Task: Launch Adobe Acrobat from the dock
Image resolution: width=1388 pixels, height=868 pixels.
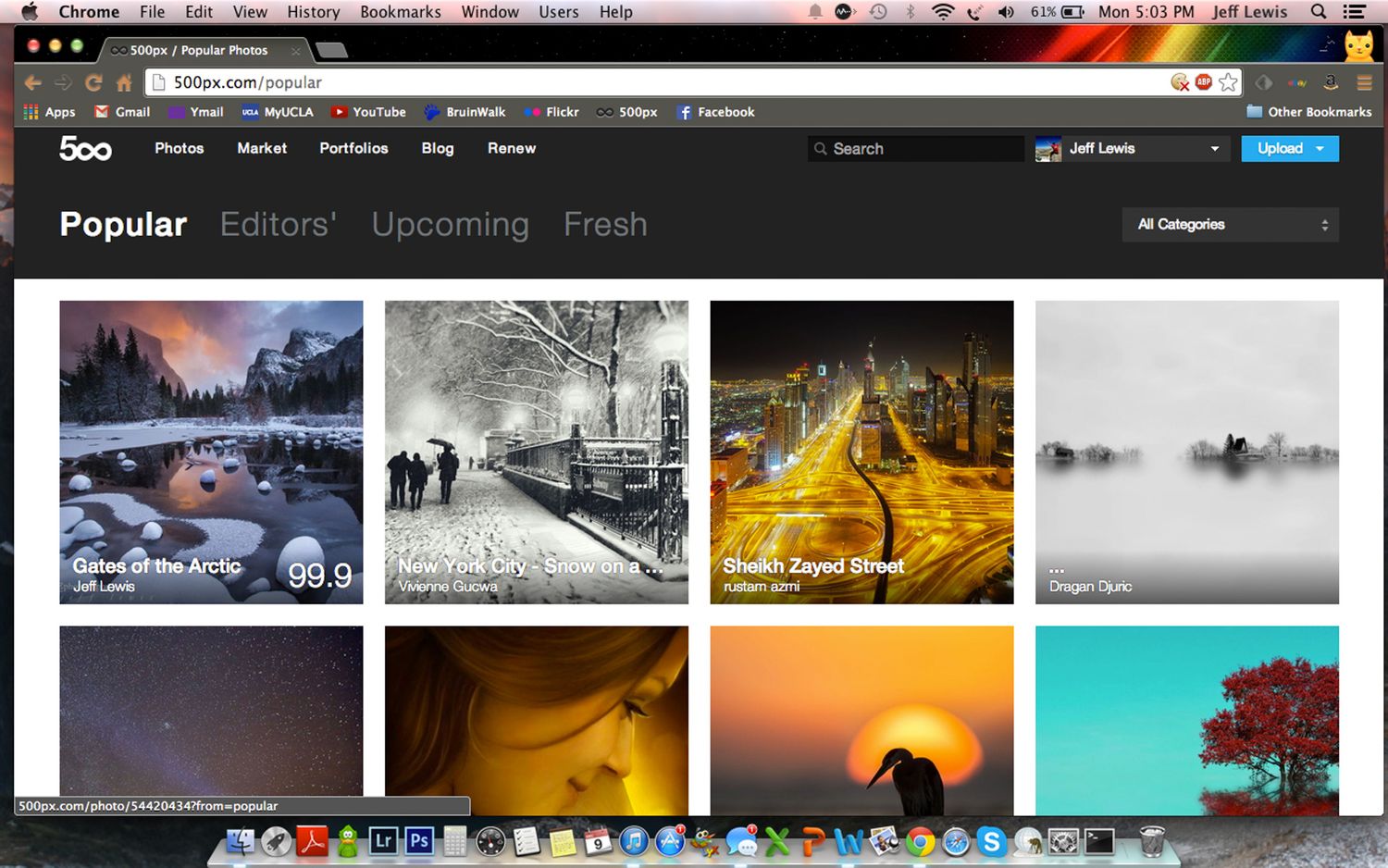Action: pyautogui.click(x=312, y=840)
